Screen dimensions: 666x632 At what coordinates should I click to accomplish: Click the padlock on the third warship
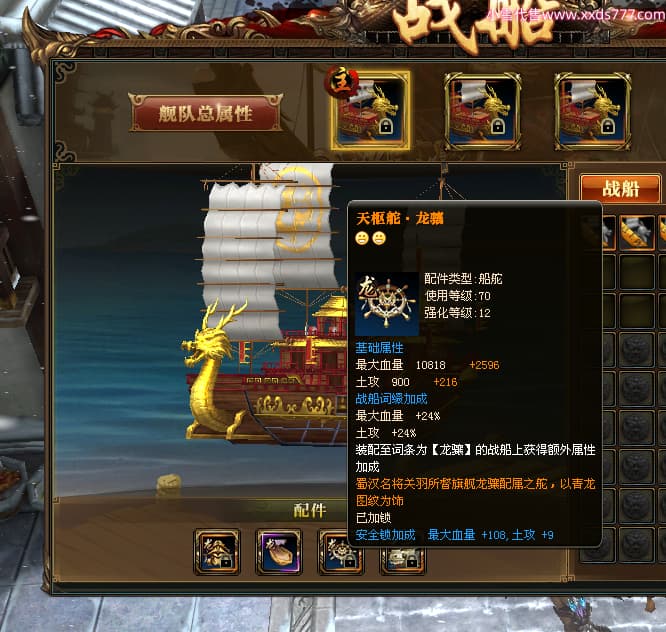[608, 126]
